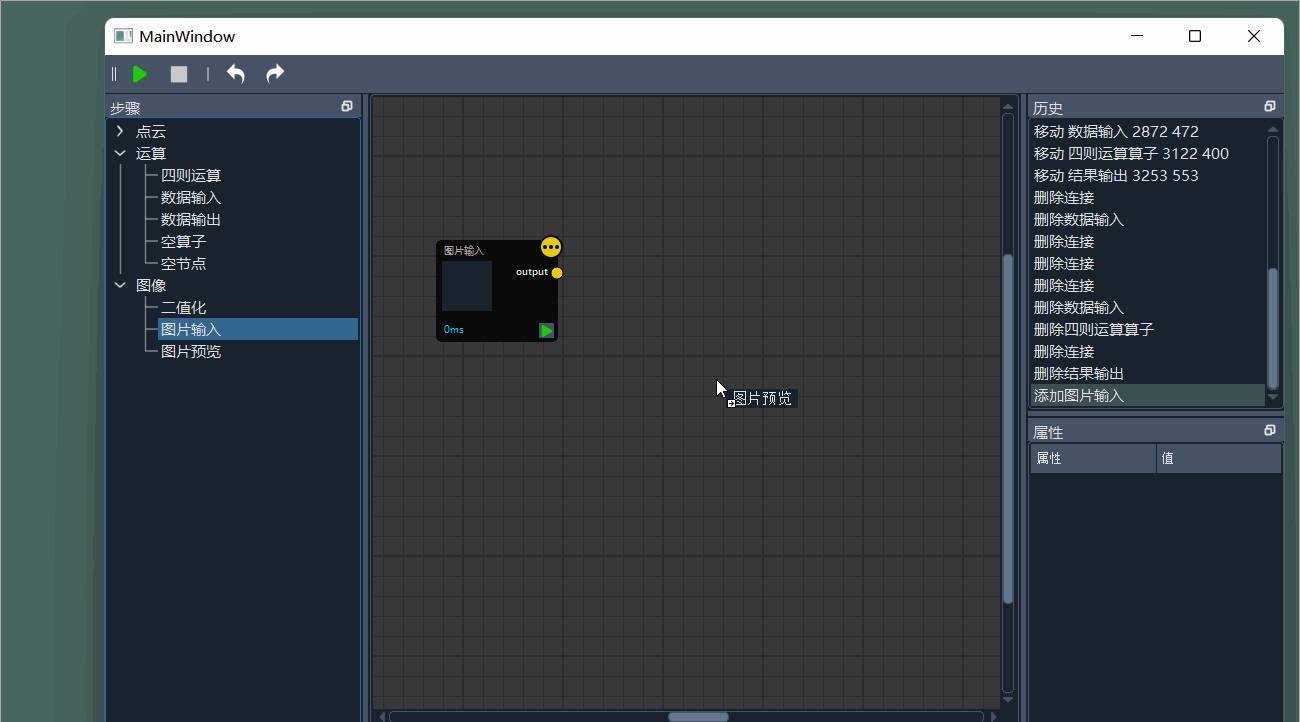The height and width of the screenshot is (722, 1300).
Task: Click the 图片输入 node title
Action: (x=464, y=251)
